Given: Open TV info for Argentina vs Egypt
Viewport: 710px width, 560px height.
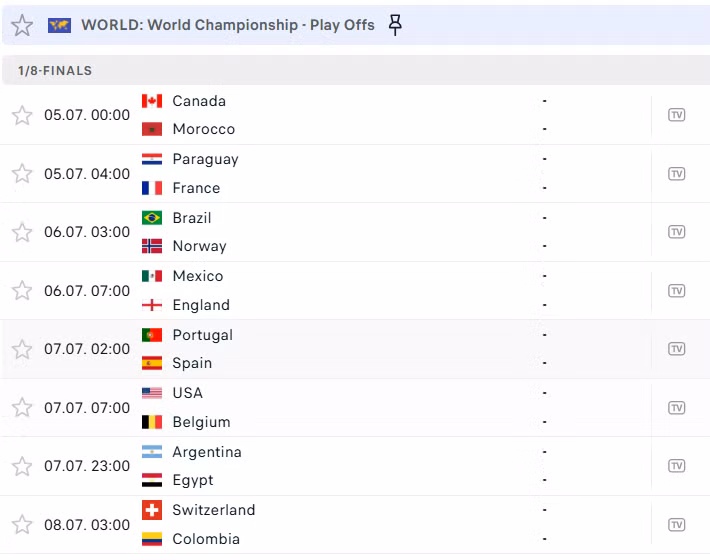Looking at the screenshot, I should [676, 466].
